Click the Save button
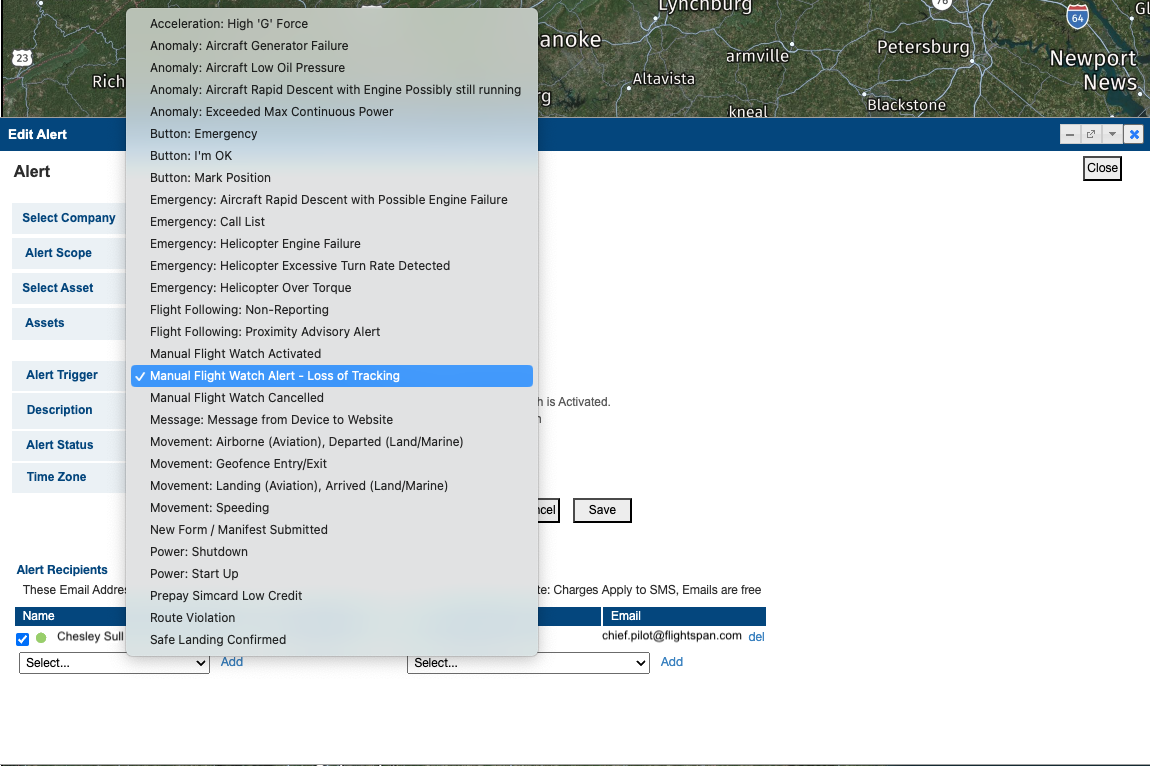 [601, 510]
